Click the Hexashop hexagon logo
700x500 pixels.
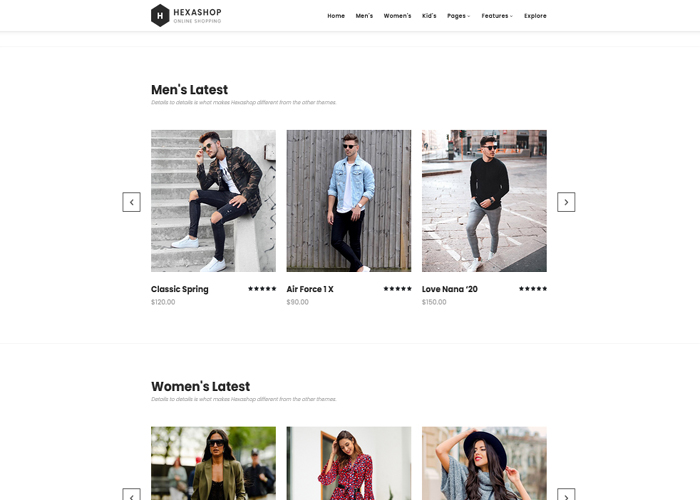tap(160, 16)
